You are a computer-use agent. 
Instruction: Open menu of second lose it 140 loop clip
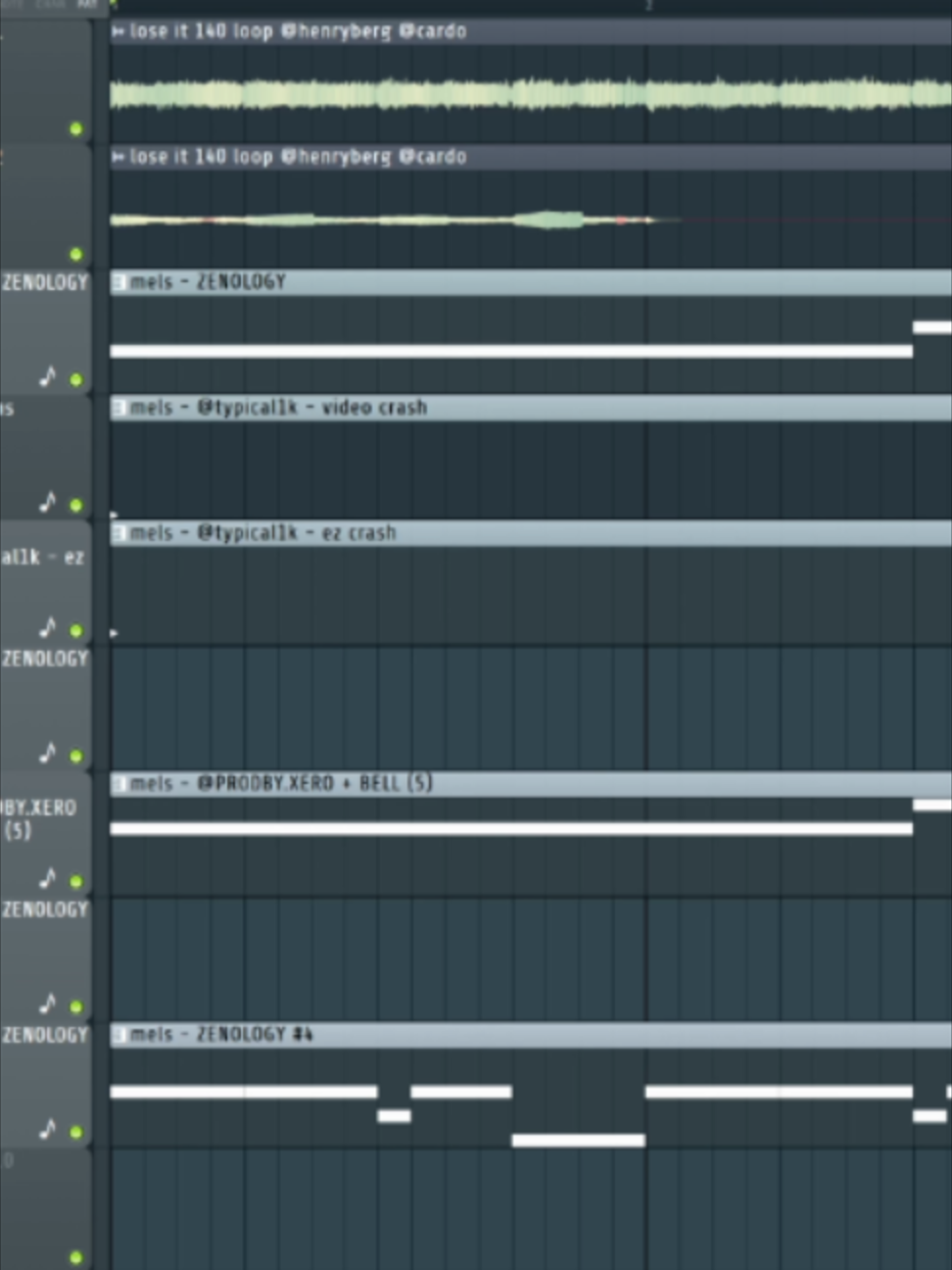click(119, 157)
